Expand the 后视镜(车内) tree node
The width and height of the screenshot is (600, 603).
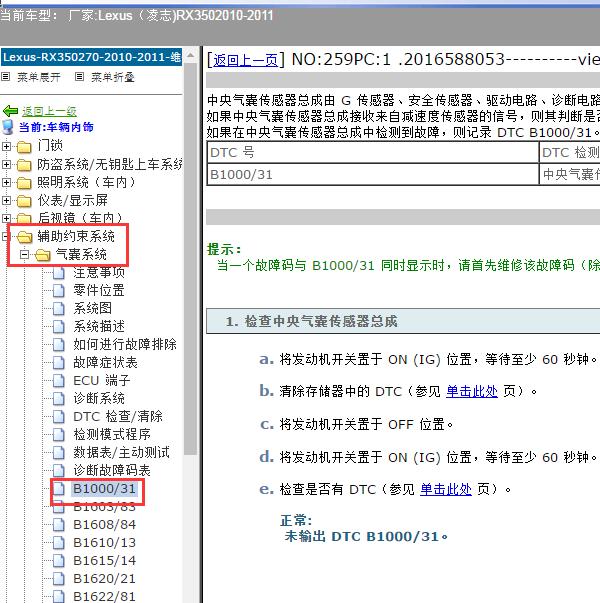pyautogui.click(x=6, y=218)
